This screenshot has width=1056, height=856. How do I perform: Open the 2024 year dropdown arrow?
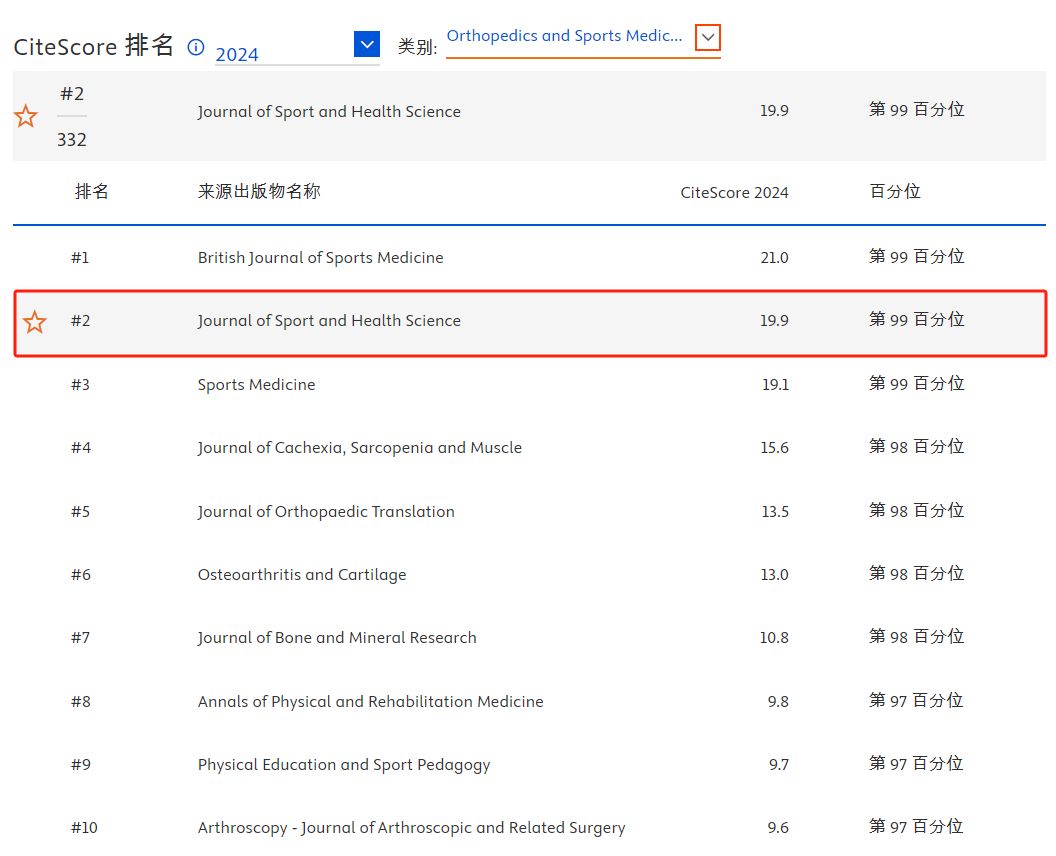pyautogui.click(x=367, y=45)
